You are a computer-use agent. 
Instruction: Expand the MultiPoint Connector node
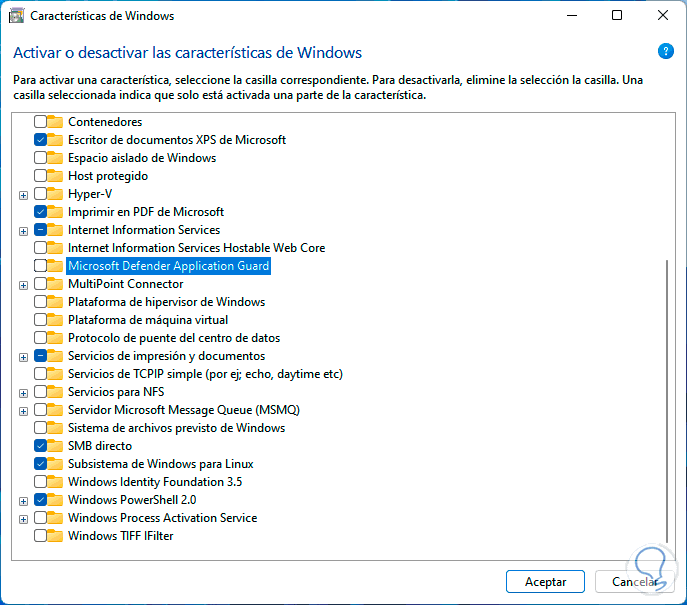coord(24,285)
